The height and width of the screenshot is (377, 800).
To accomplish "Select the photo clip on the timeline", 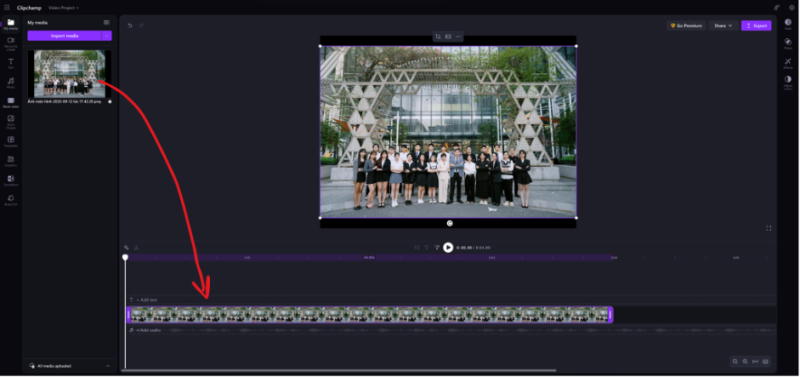I will pyautogui.click(x=370, y=315).
